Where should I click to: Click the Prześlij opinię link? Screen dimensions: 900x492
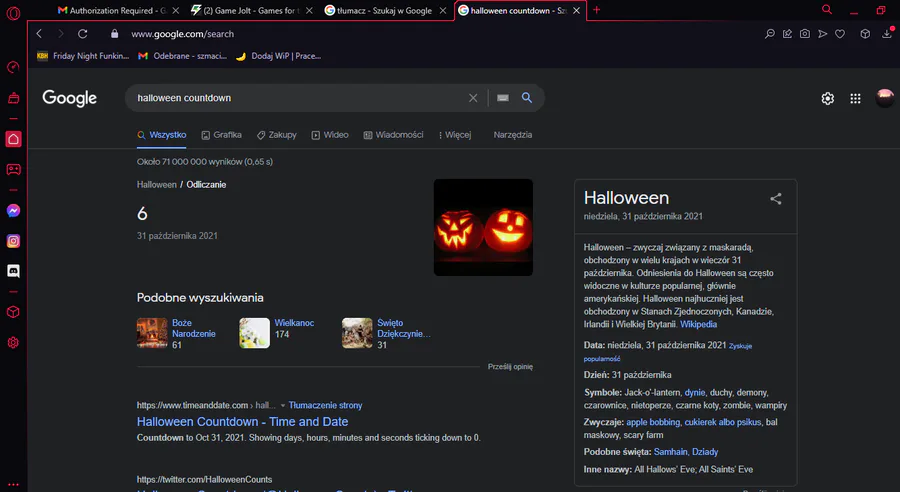[510, 366]
